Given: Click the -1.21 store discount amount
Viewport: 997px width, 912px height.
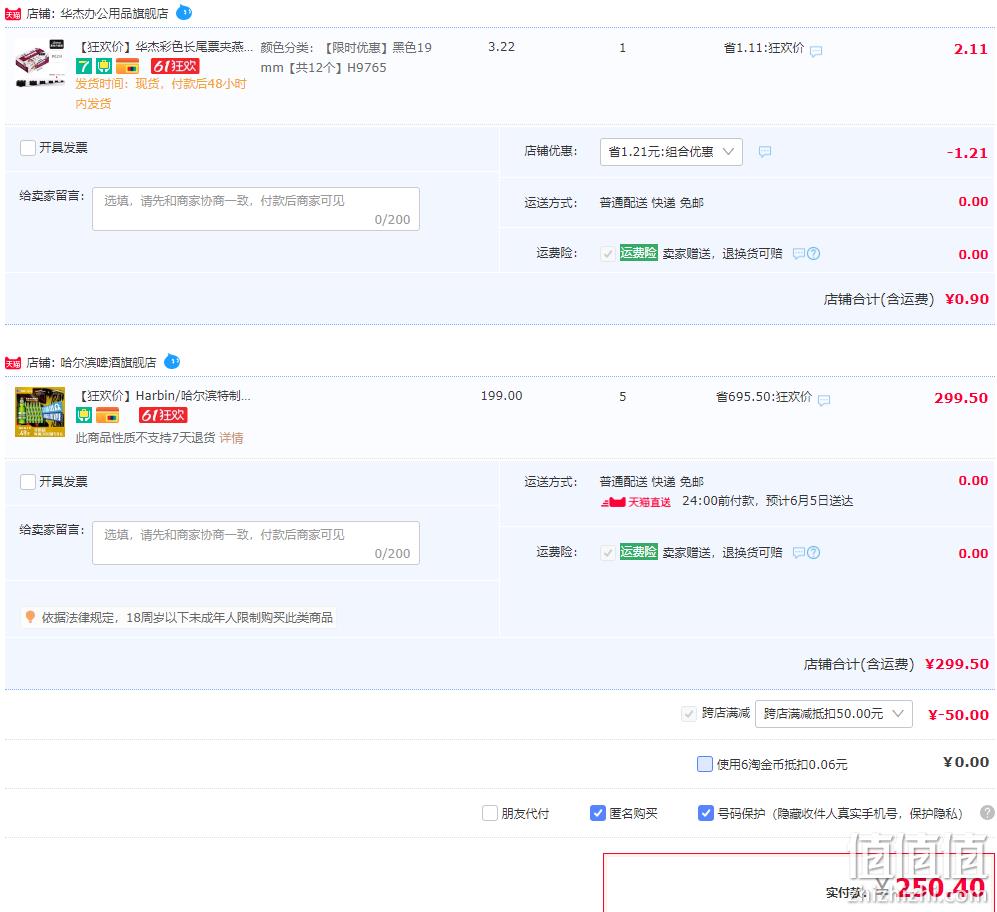Looking at the screenshot, I should [x=966, y=153].
